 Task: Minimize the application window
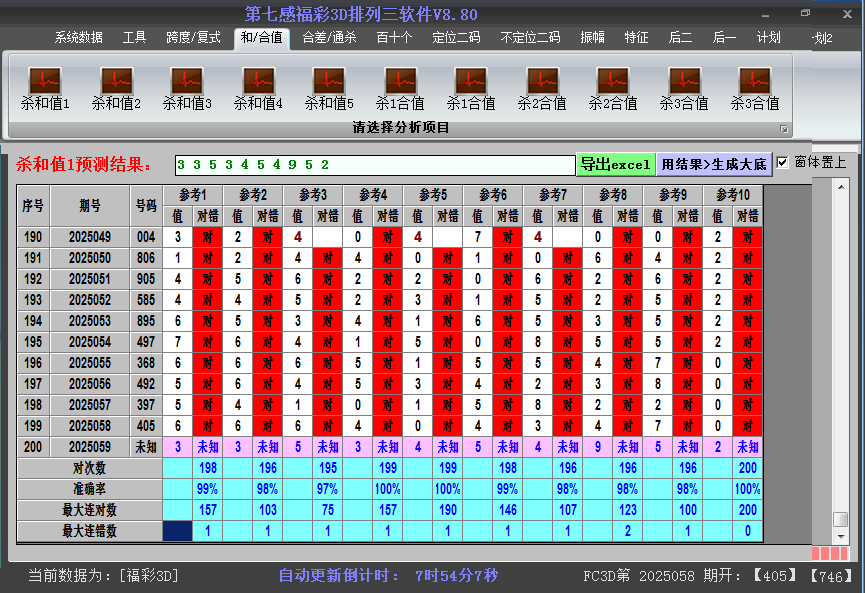765,15
